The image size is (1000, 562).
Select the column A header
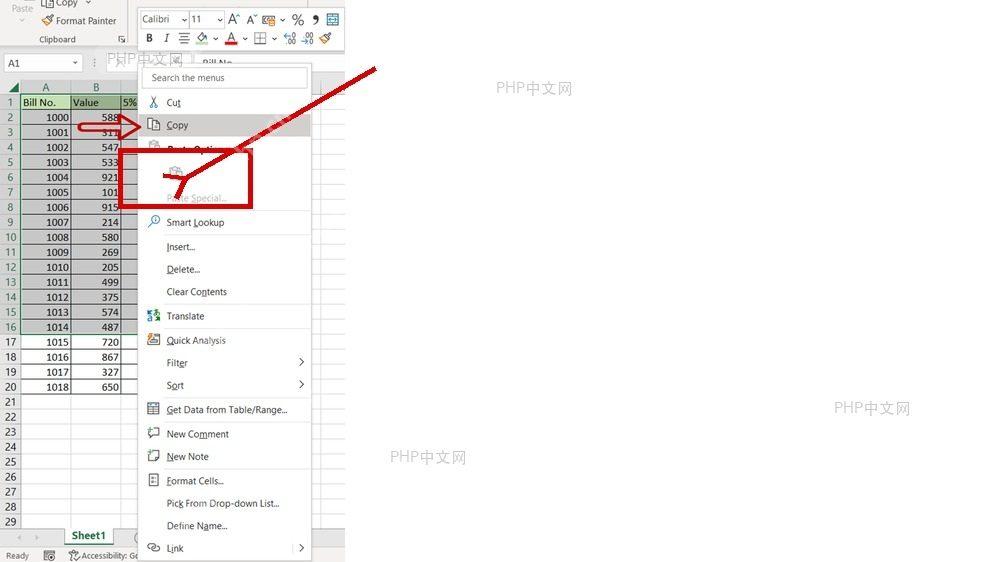(x=45, y=87)
